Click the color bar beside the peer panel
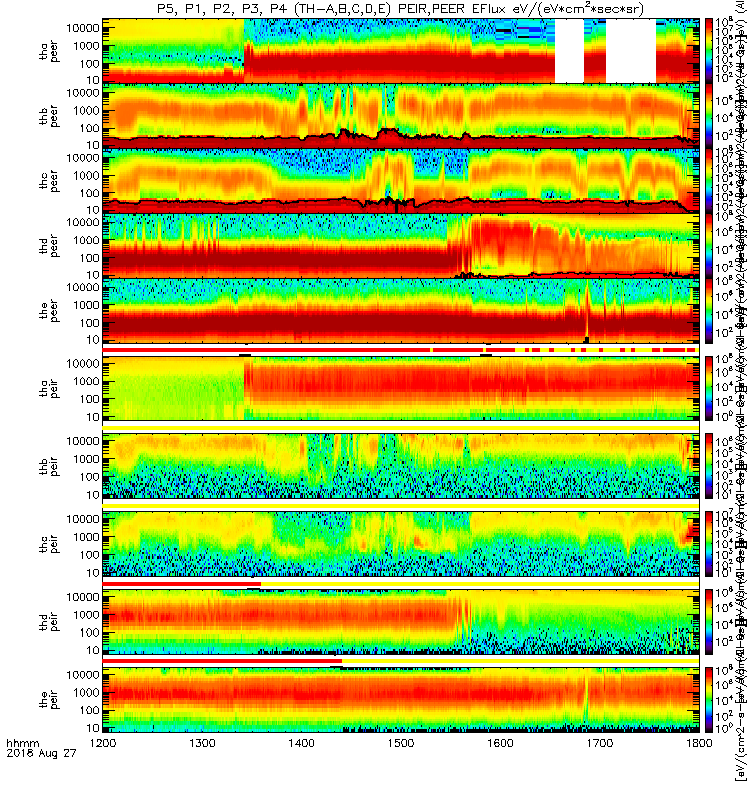Screen dimensions: 750x800 click(709, 310)
